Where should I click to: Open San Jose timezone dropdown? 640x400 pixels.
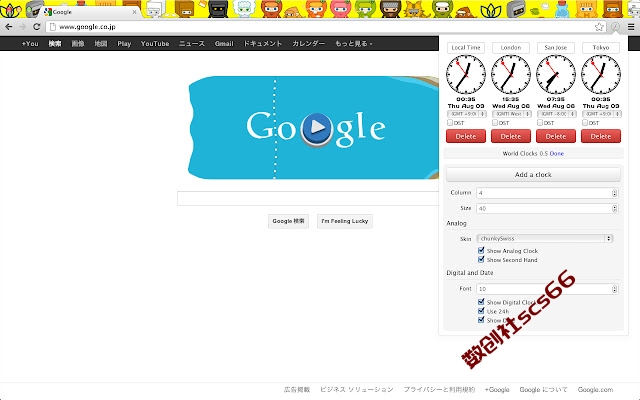pyautogui.click(x=556, y=114)
